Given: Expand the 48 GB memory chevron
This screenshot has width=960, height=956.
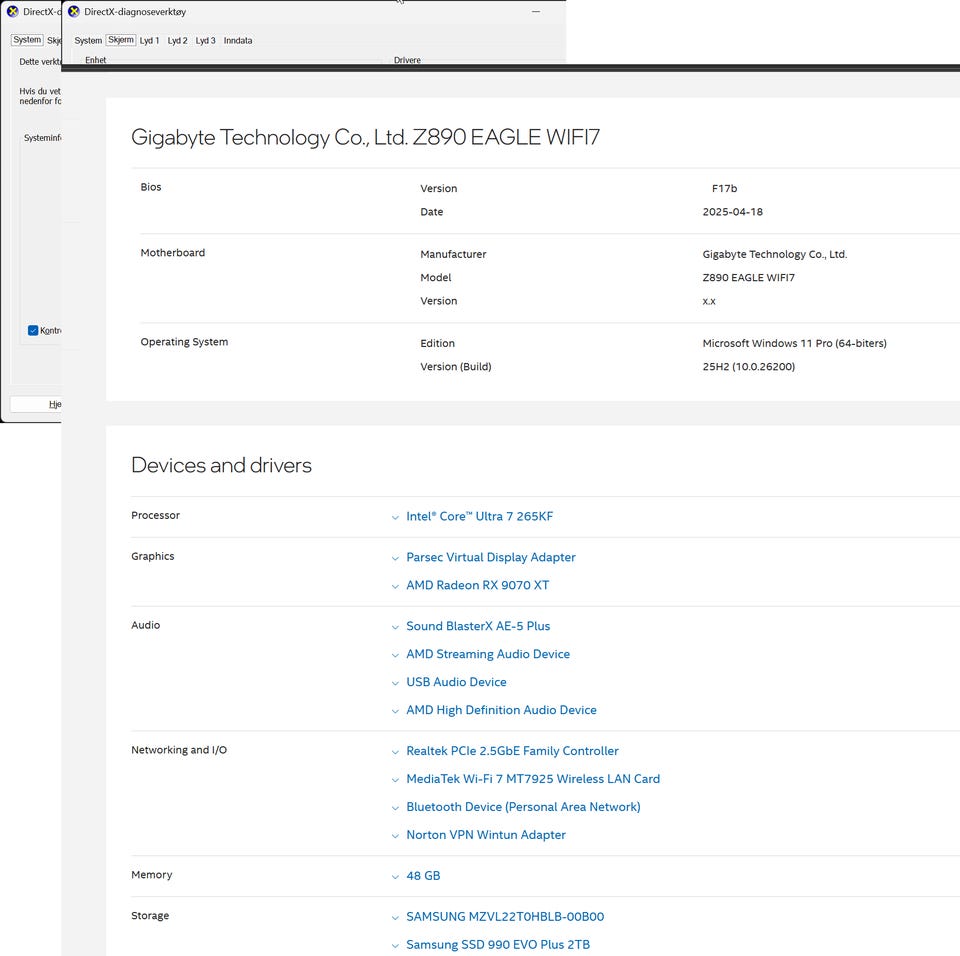Looking at the screenshot, I should click(395, 877).
